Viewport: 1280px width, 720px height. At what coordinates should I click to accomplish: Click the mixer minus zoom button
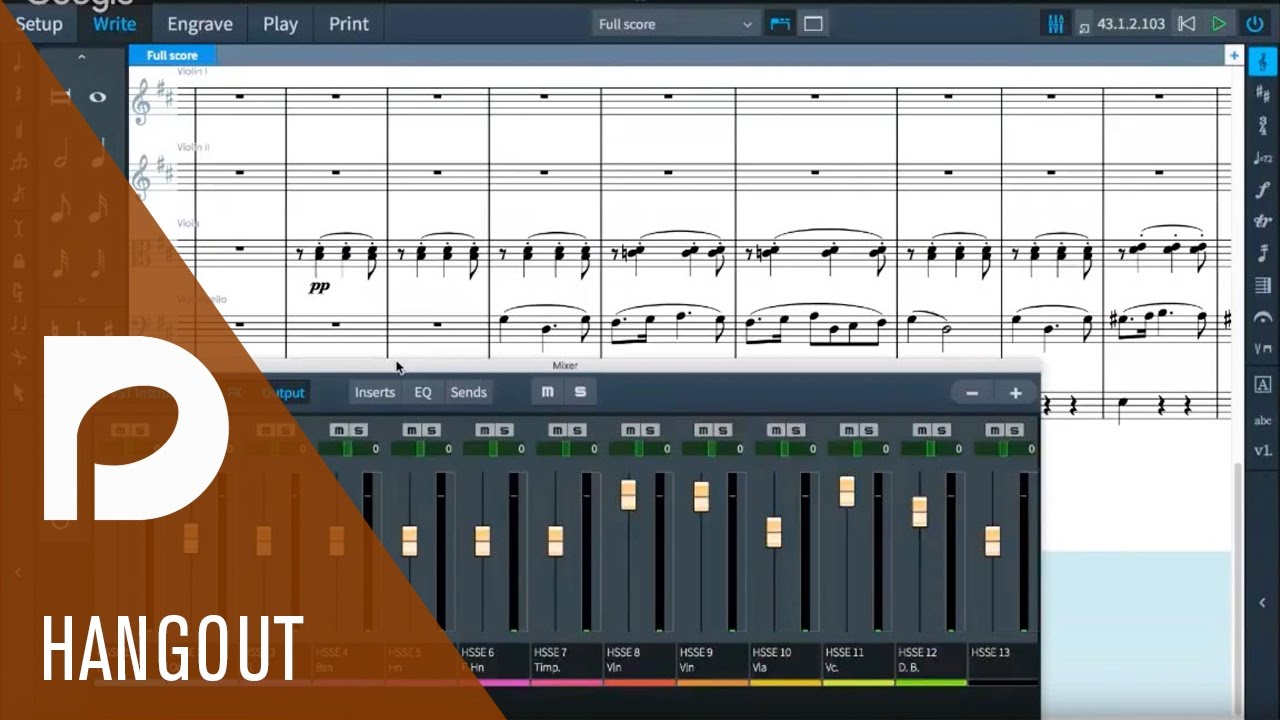point(972,393)
